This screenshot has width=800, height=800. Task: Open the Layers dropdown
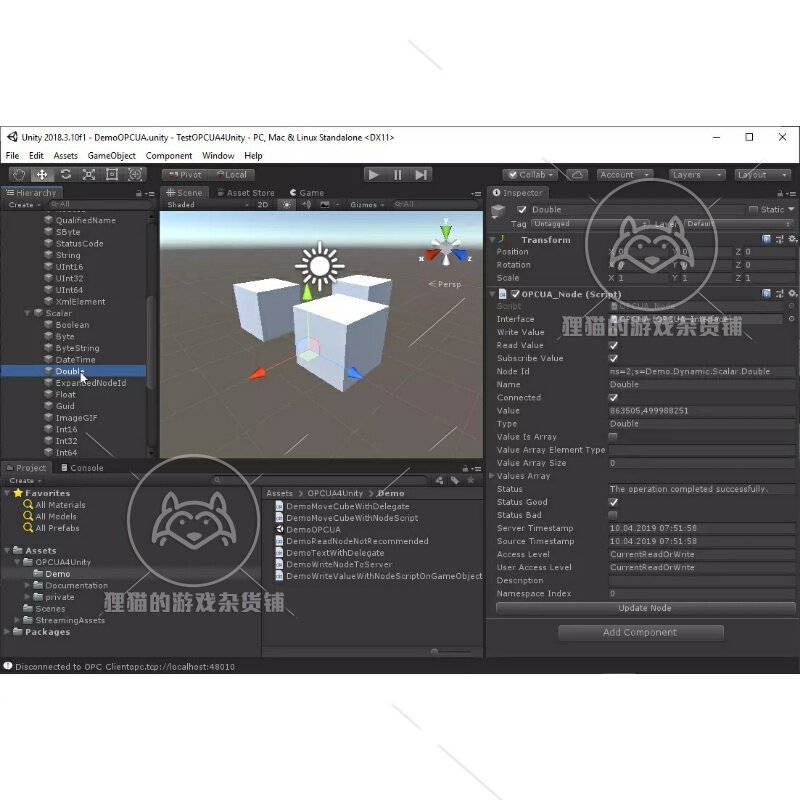click(x=697, y=175)
